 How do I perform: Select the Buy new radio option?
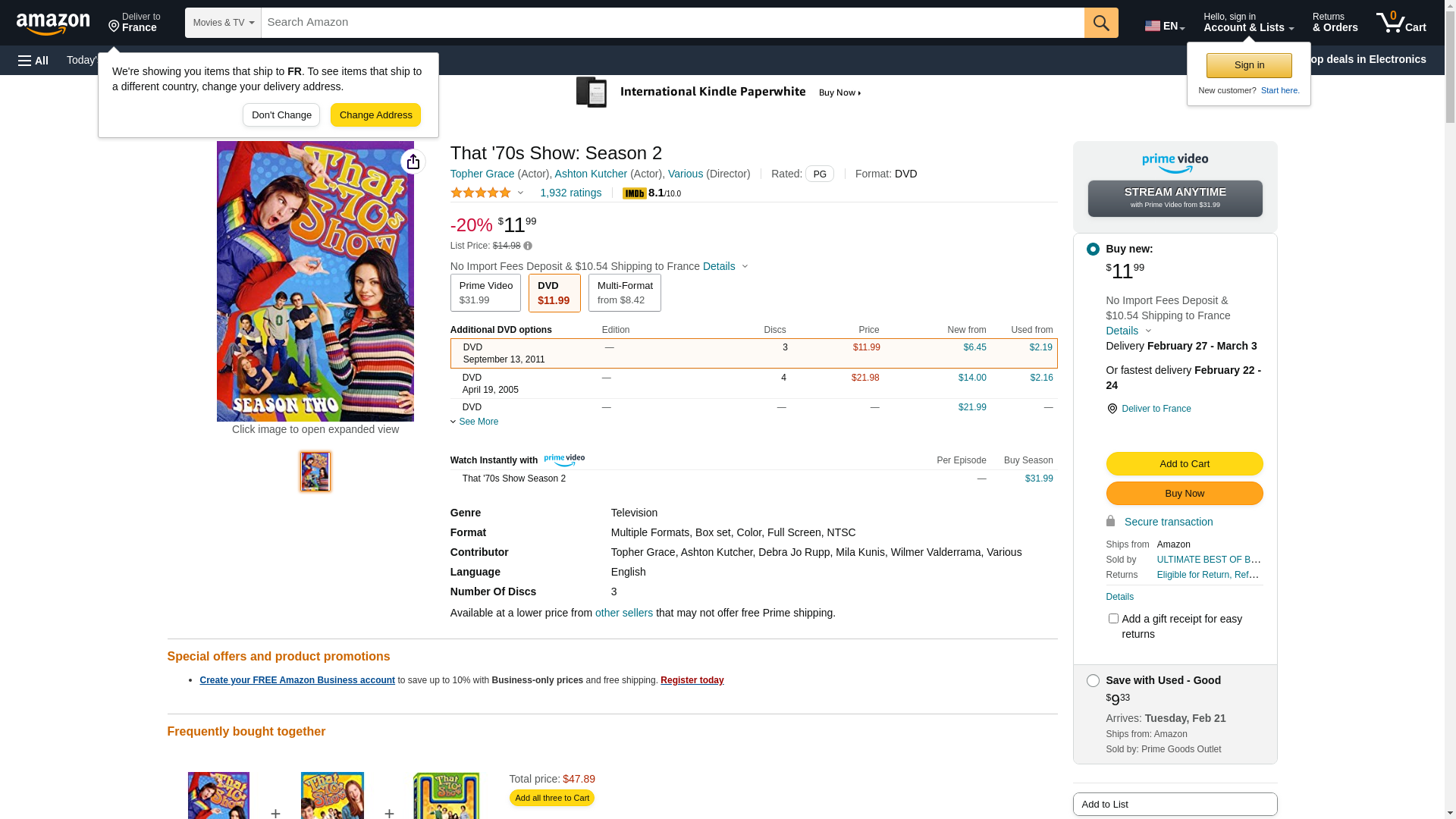1093,249
